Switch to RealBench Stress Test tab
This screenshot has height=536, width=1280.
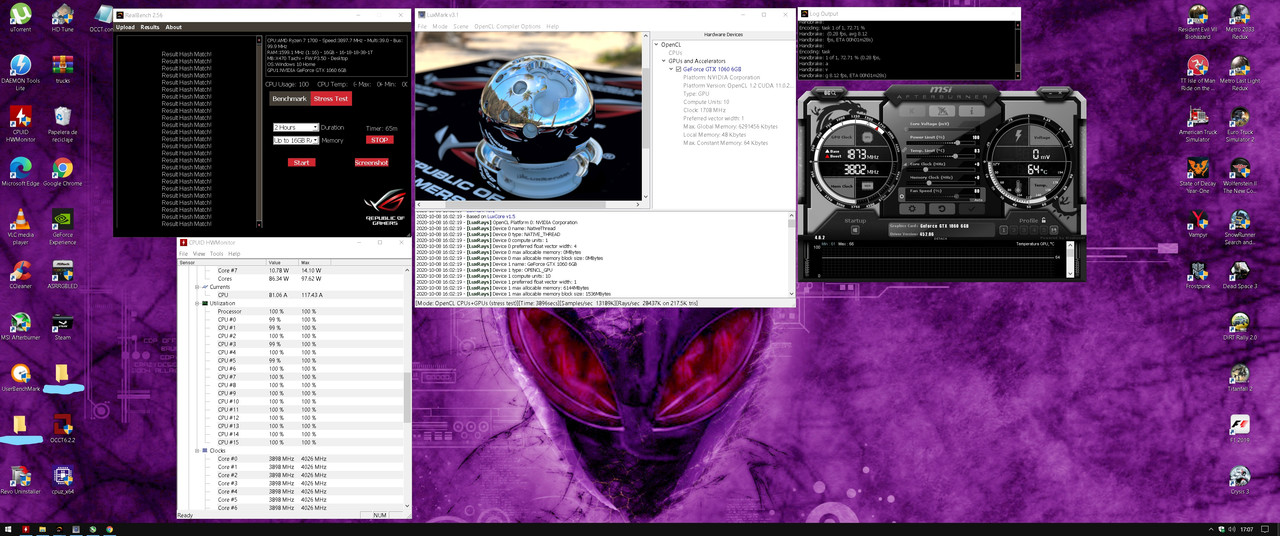331,99
